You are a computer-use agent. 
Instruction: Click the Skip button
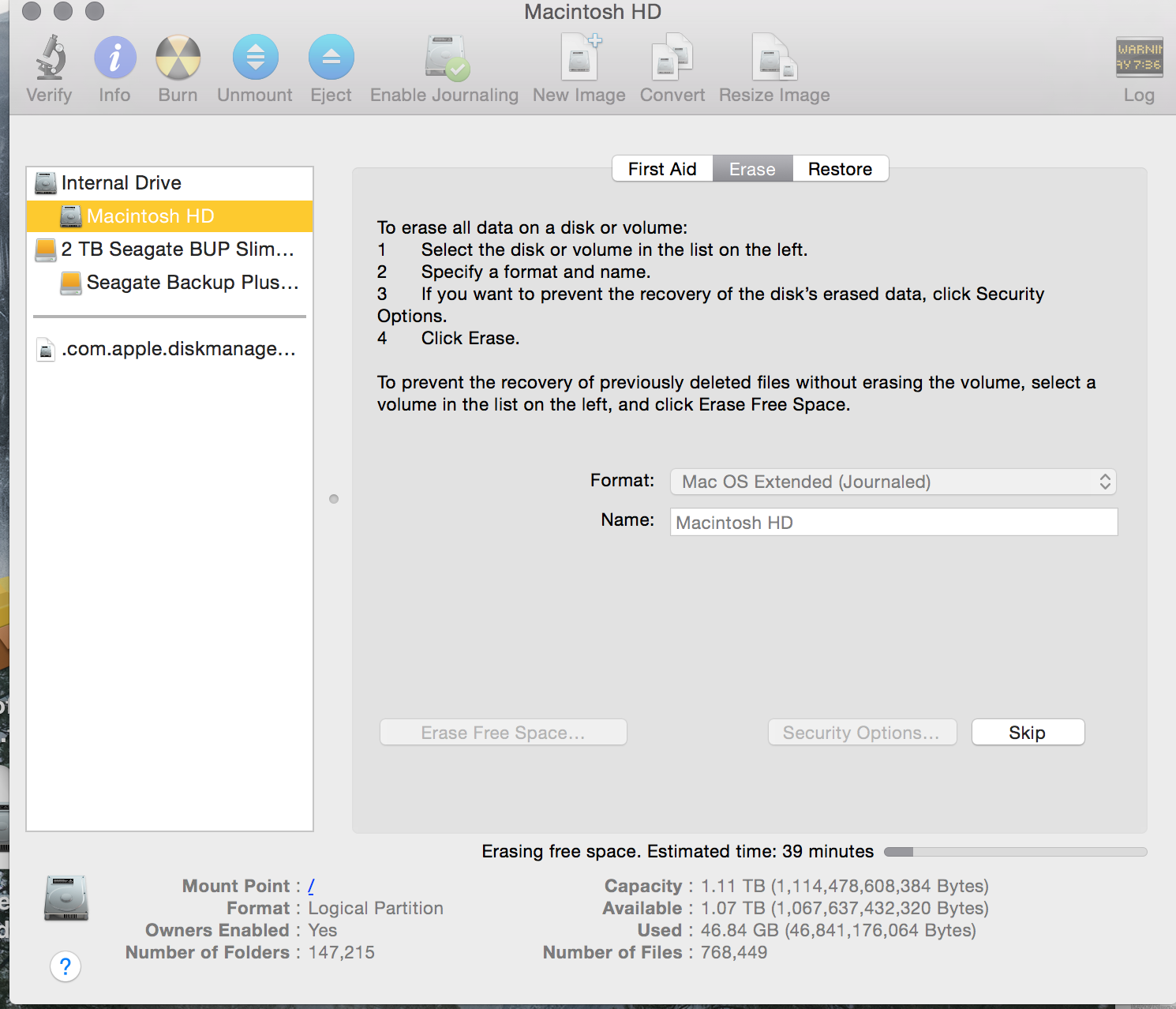click(1028, 732)
